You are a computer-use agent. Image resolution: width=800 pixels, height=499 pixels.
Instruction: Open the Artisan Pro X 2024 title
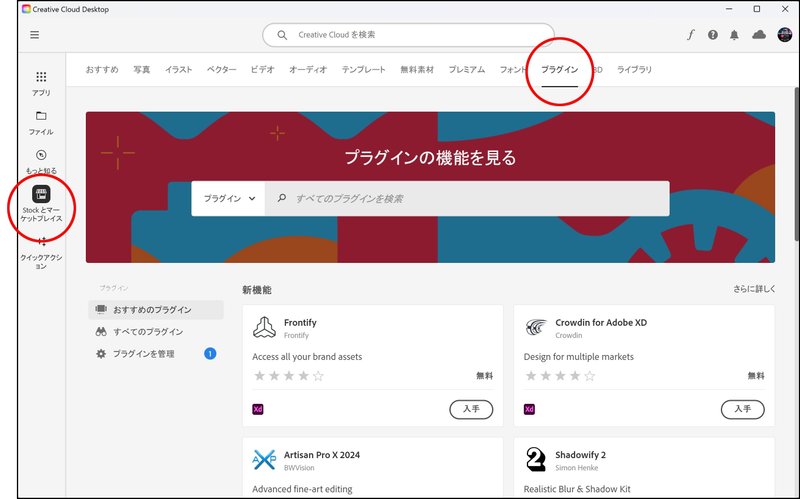tap(322, 455)
